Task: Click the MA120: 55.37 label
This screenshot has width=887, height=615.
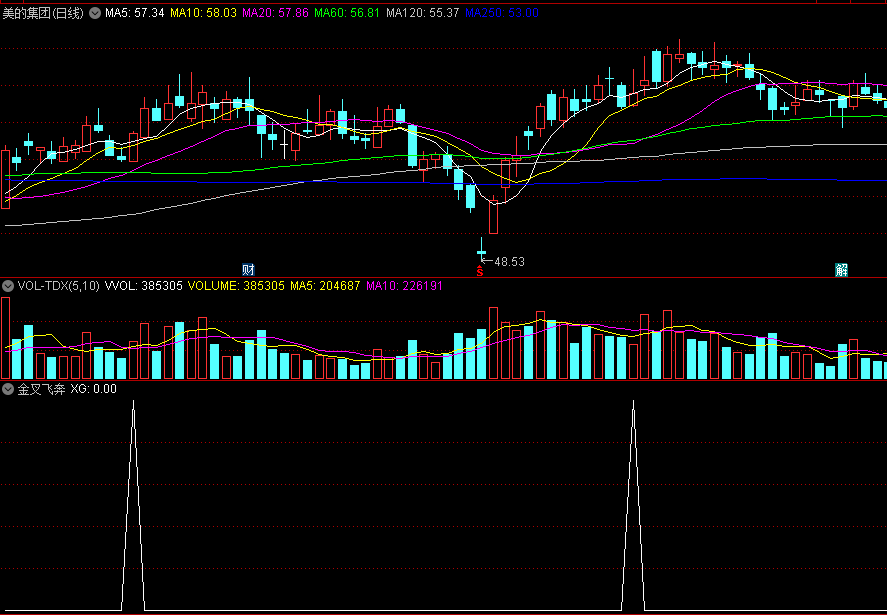Action: tap(422, 13)
